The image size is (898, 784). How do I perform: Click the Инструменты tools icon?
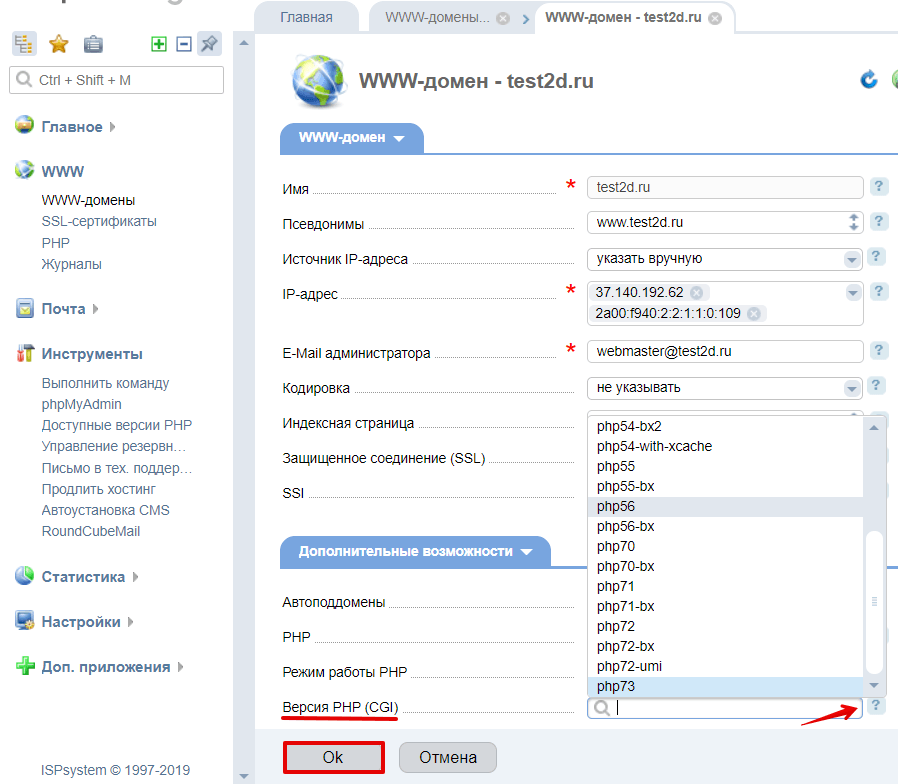25,353
